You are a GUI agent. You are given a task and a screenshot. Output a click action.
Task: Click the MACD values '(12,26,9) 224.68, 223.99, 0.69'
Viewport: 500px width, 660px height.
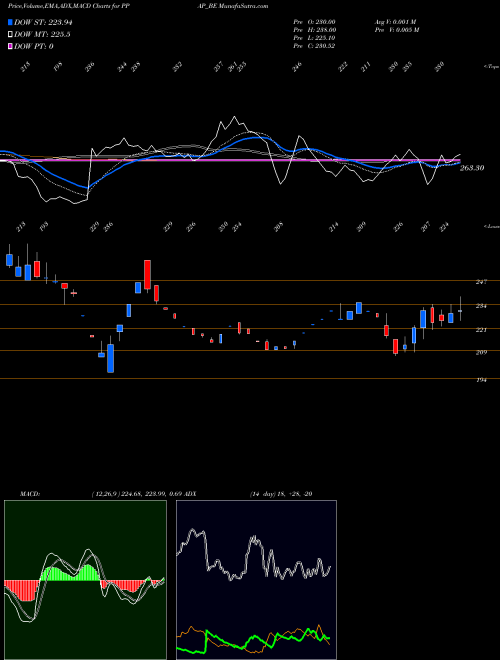tap(136, 494)
